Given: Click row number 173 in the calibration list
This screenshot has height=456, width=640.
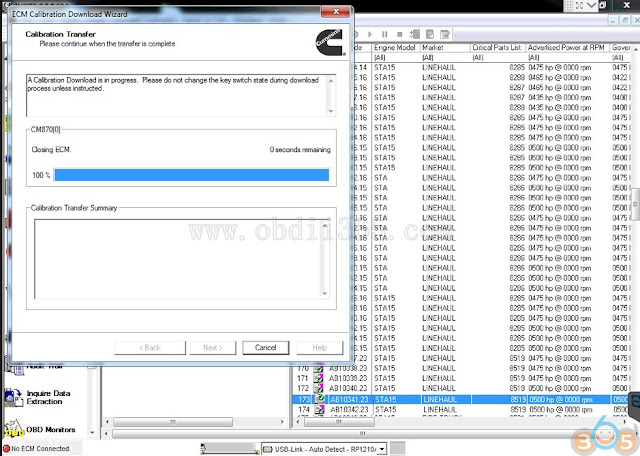Looking at the screenshot, I should tap(304, 399).
